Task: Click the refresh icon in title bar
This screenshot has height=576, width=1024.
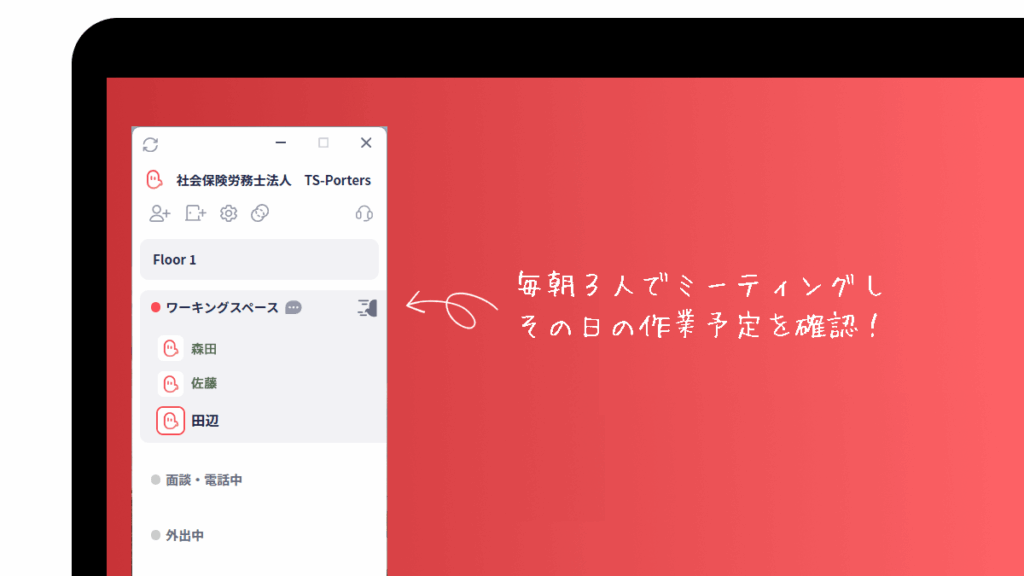Action: (150, 144)
